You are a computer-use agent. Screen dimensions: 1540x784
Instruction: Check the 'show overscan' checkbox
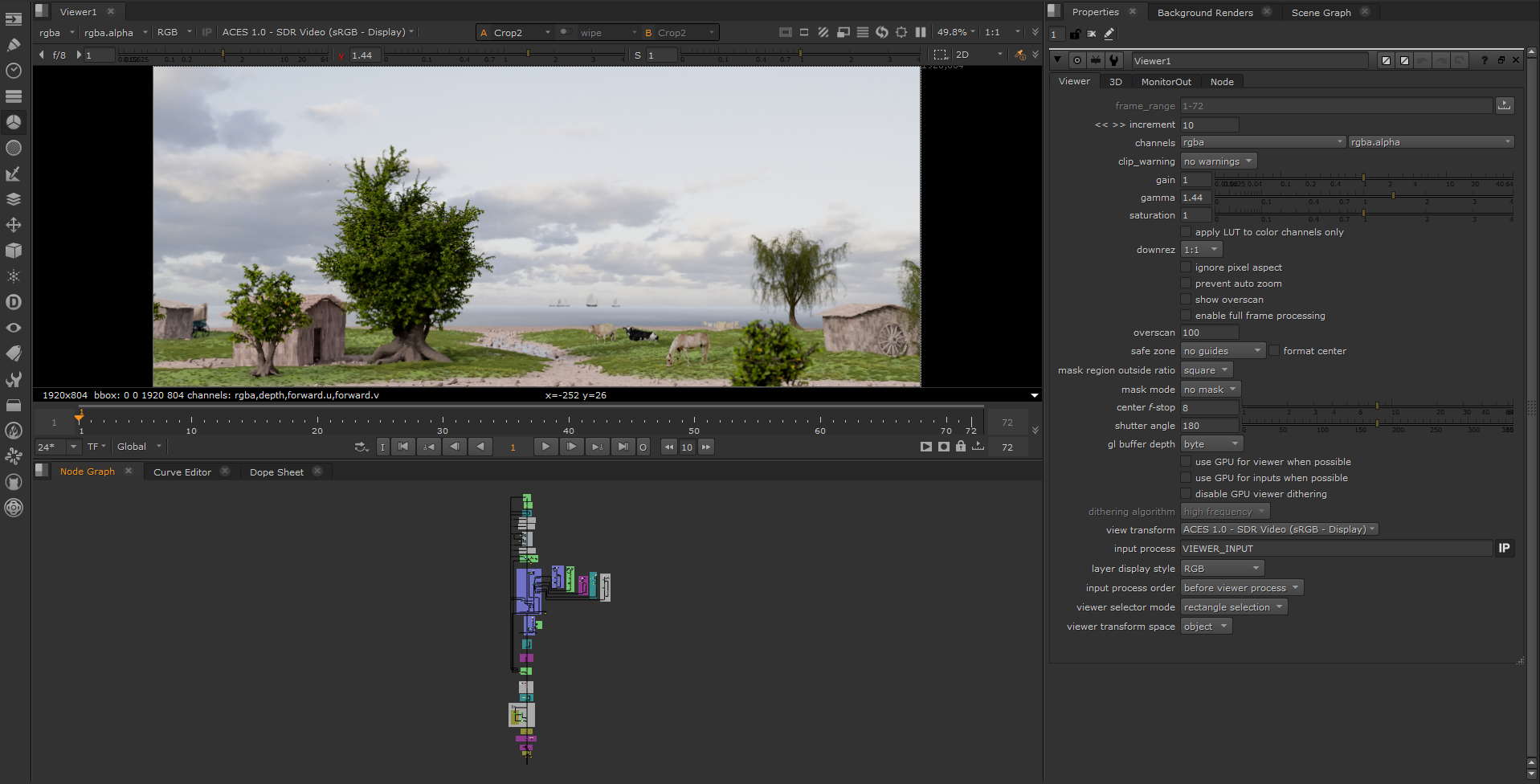point(1186,300)
